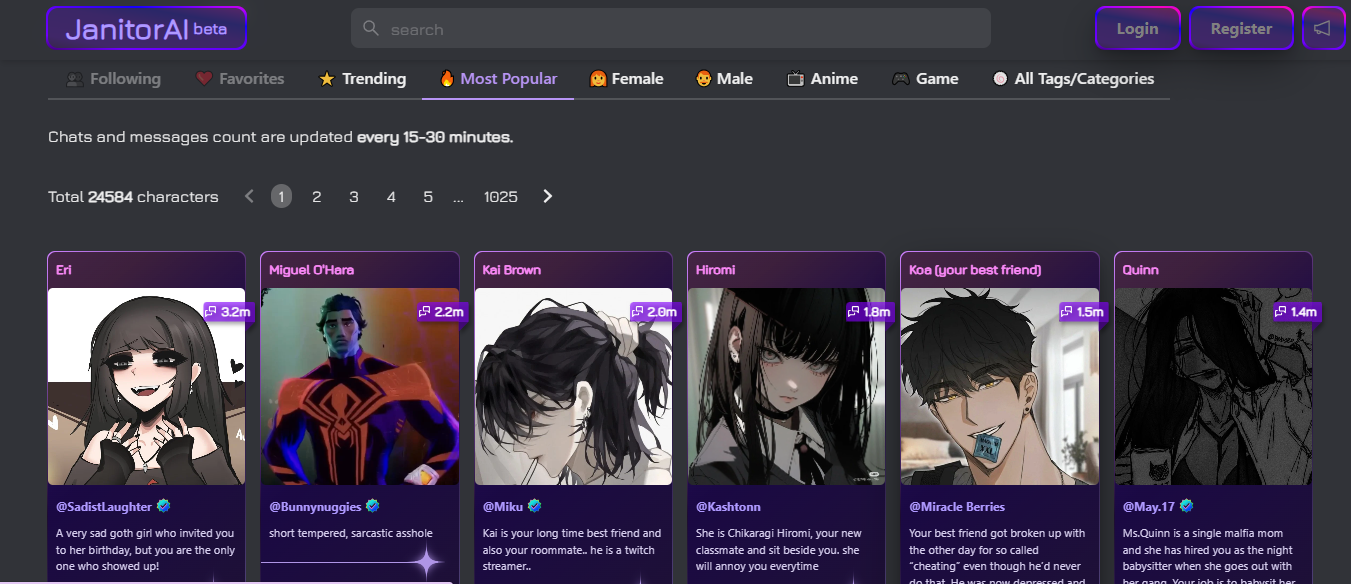The height and width of the screenshot is (584, 1351).
Task: Click Koa's 1.5m chat count badge
Action: [1083, 312]
